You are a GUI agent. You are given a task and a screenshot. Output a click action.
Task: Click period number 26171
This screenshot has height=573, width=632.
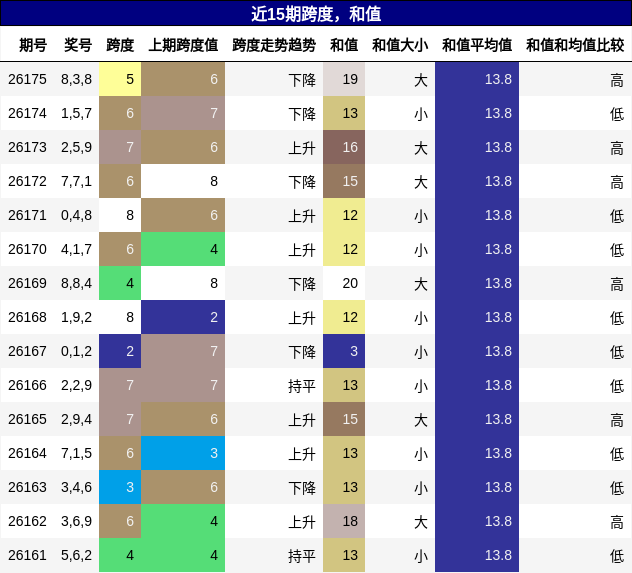27,215
